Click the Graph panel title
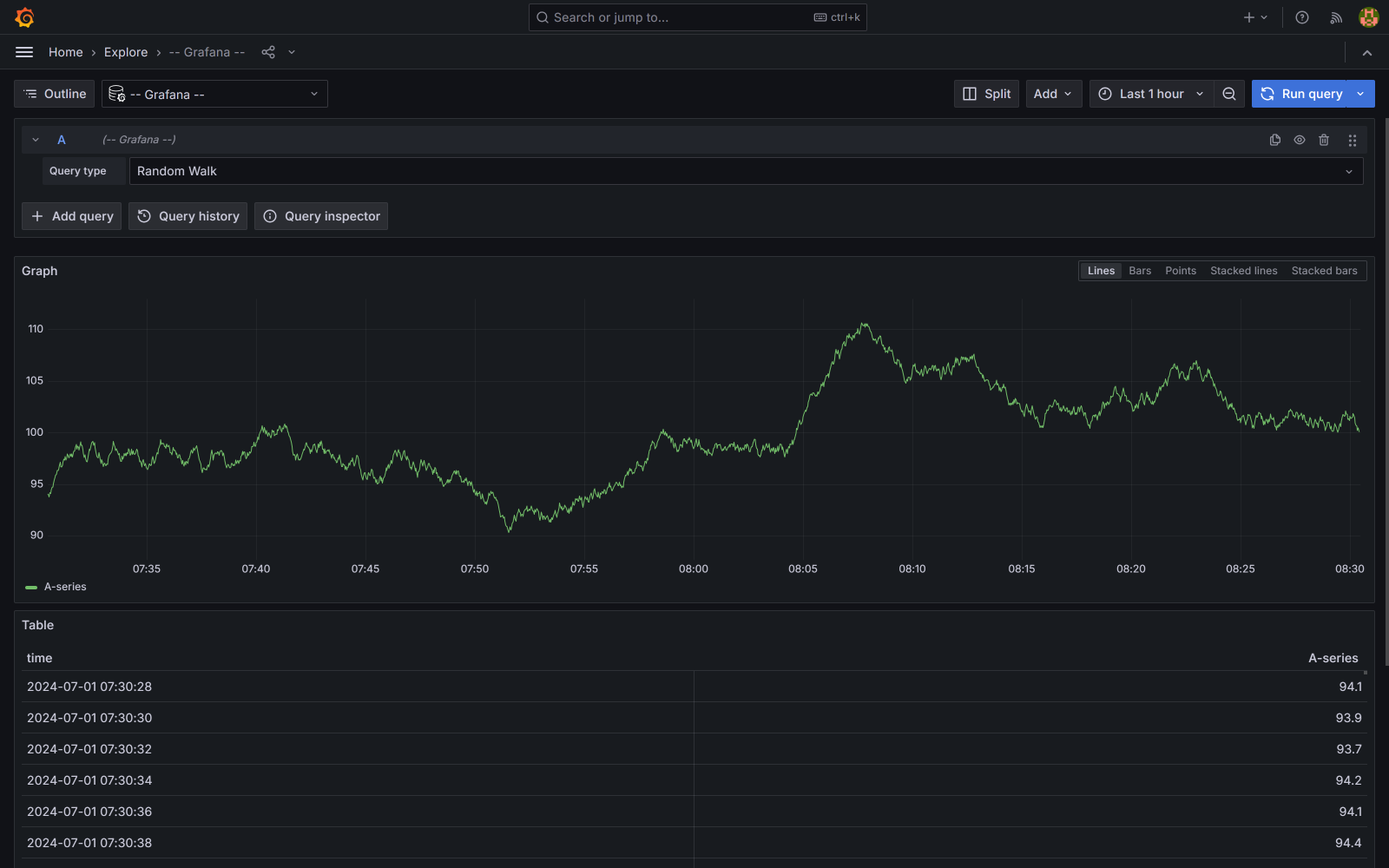The width and height of the screenshot is (1389, 868). click(40, 271)
